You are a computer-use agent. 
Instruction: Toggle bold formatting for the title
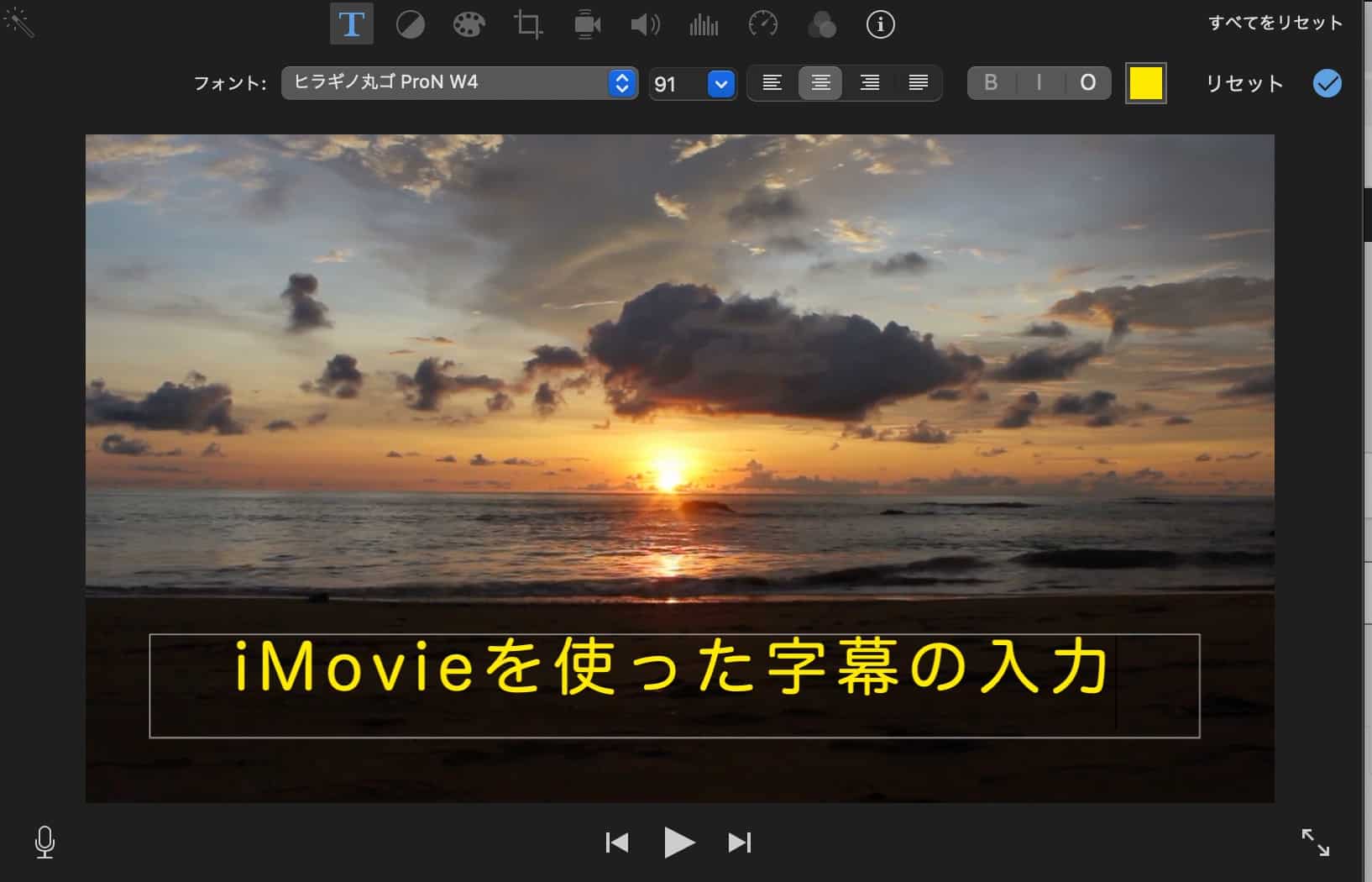[992, 82]
